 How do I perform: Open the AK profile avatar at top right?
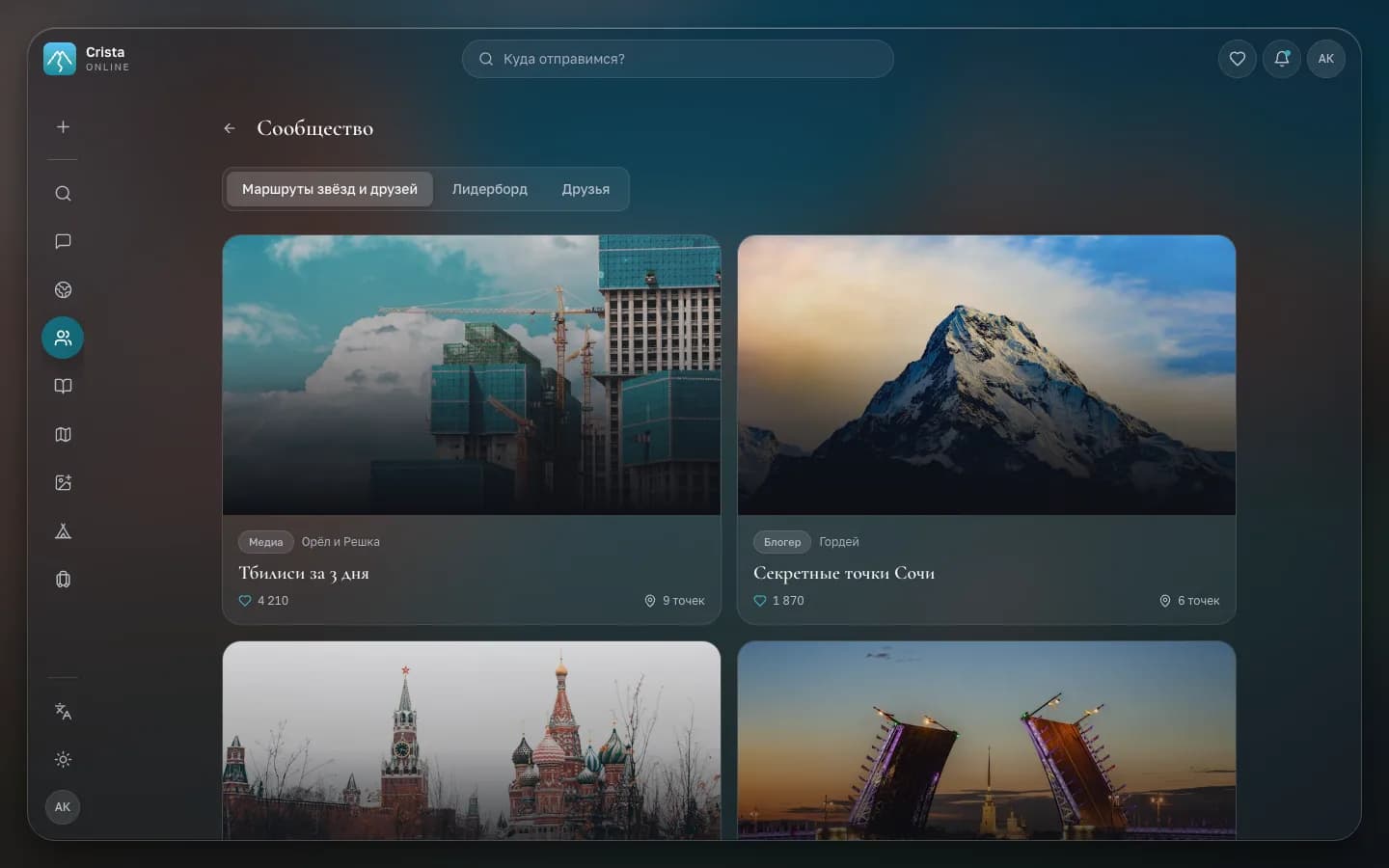[x=1326, y=59]
